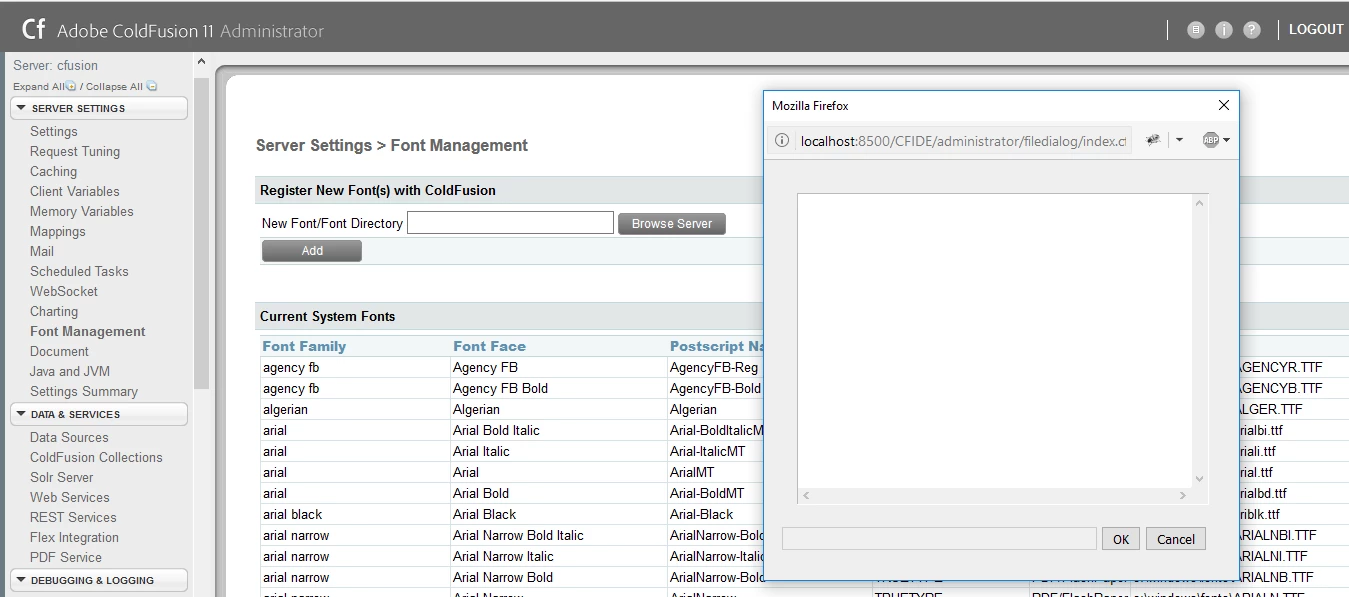Click the file dialog path text field
Viewport: 1349px width, 597px height.
tap(939, 539)
